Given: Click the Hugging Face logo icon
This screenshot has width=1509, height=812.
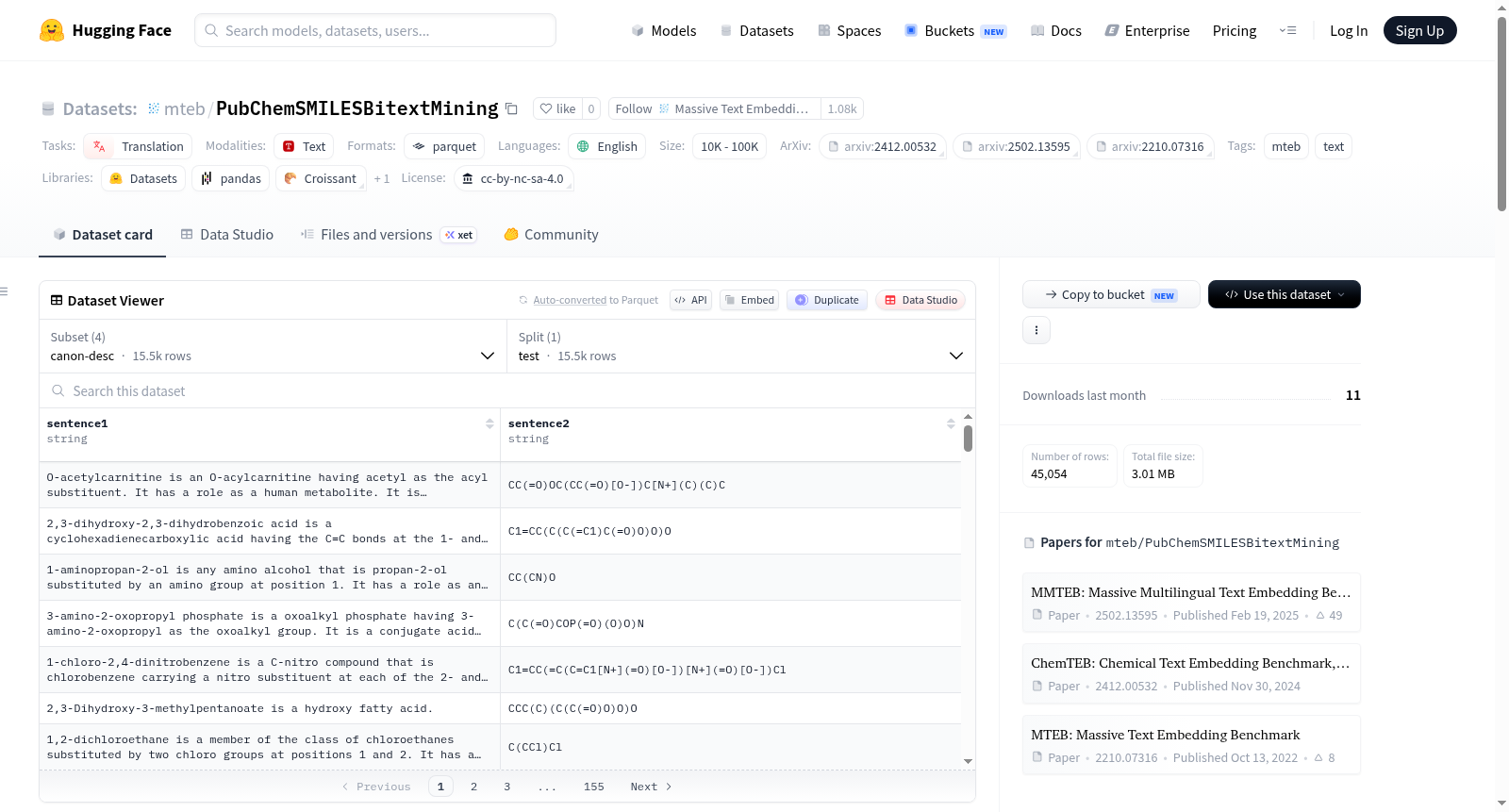Looking at the screenshot, I should coord(52,30).
